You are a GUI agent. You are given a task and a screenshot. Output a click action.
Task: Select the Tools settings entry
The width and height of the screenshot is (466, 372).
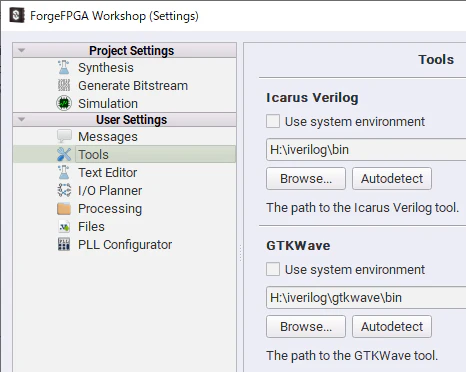[x=93, y=155]
